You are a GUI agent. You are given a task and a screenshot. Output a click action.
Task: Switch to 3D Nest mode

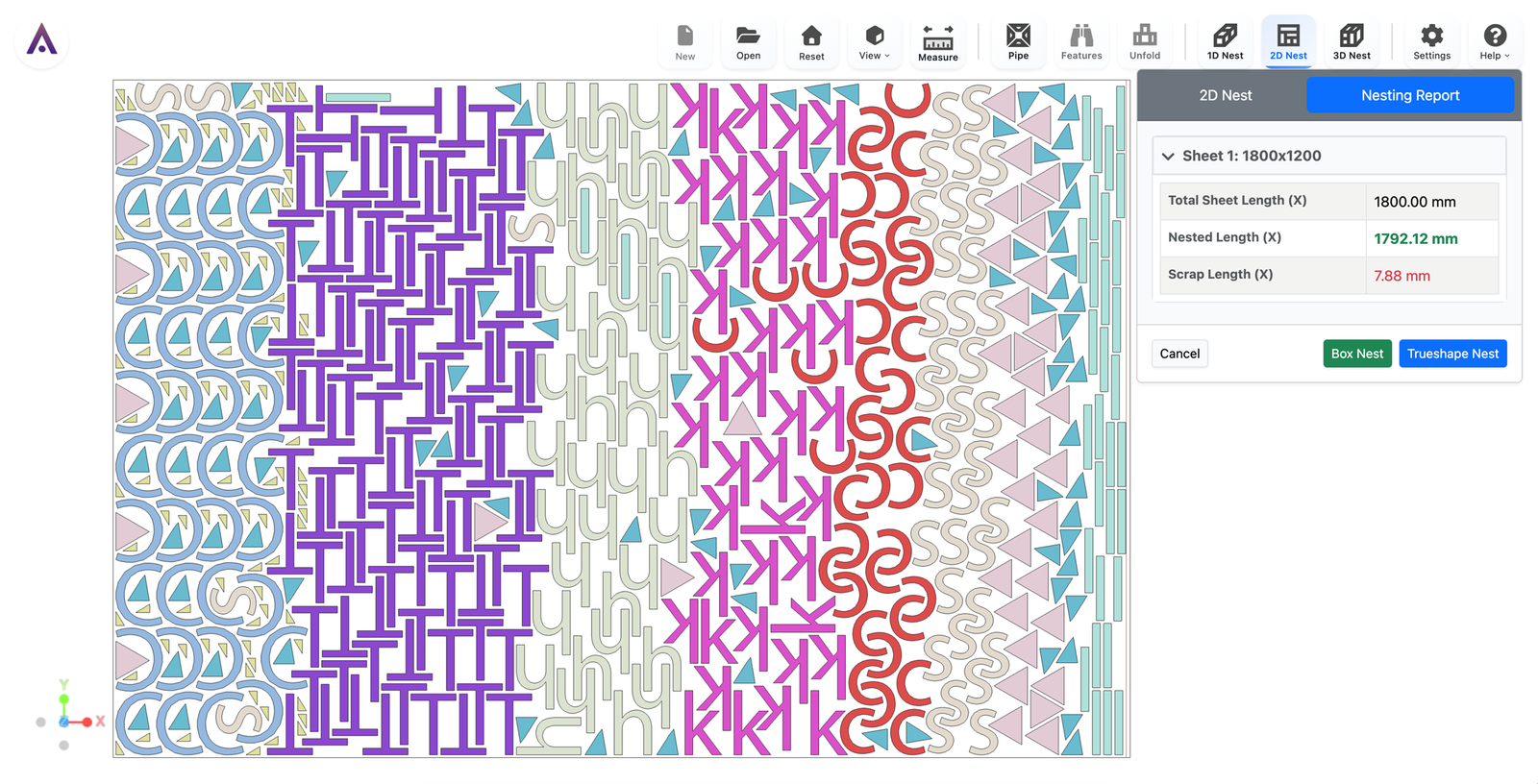coord(1352,43)
